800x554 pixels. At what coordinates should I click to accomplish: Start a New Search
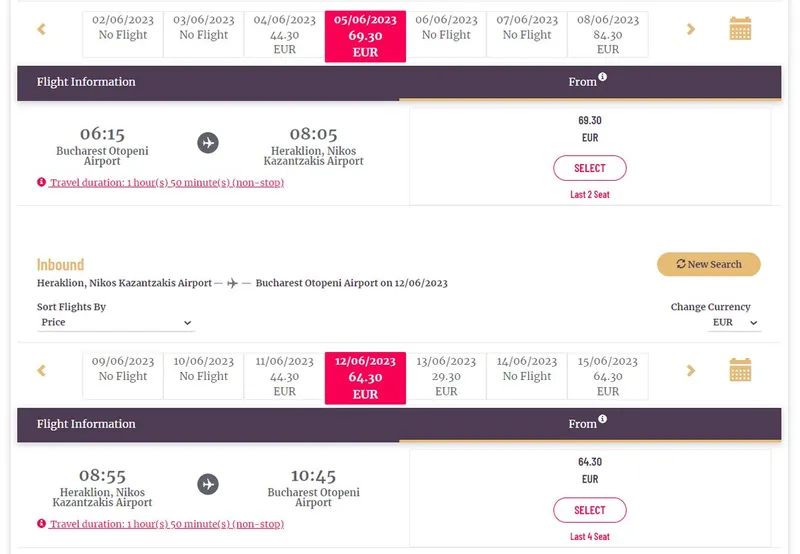[x=709, y=264]
